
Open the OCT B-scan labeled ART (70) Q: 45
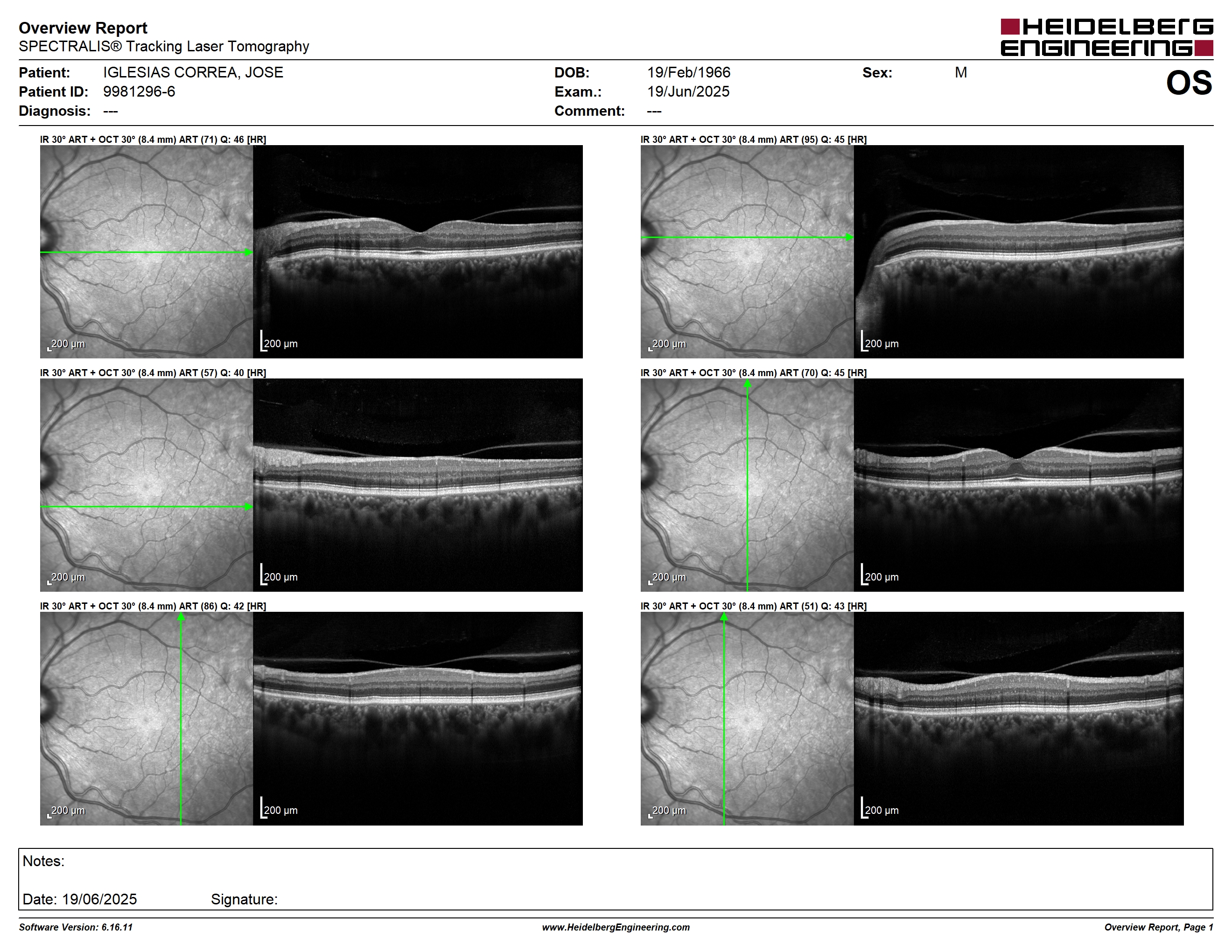click(1019, 485)
